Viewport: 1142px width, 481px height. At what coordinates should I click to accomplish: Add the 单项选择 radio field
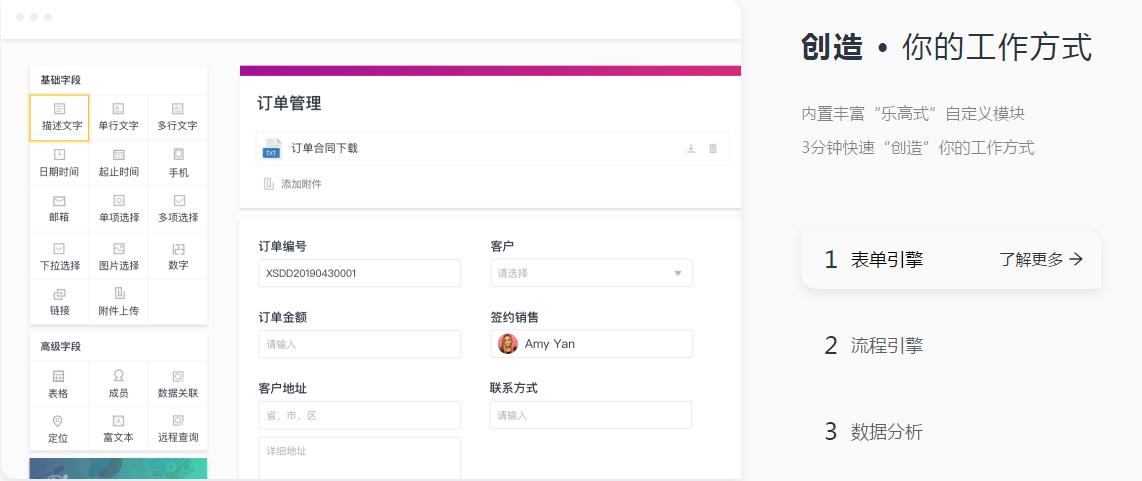118,208
